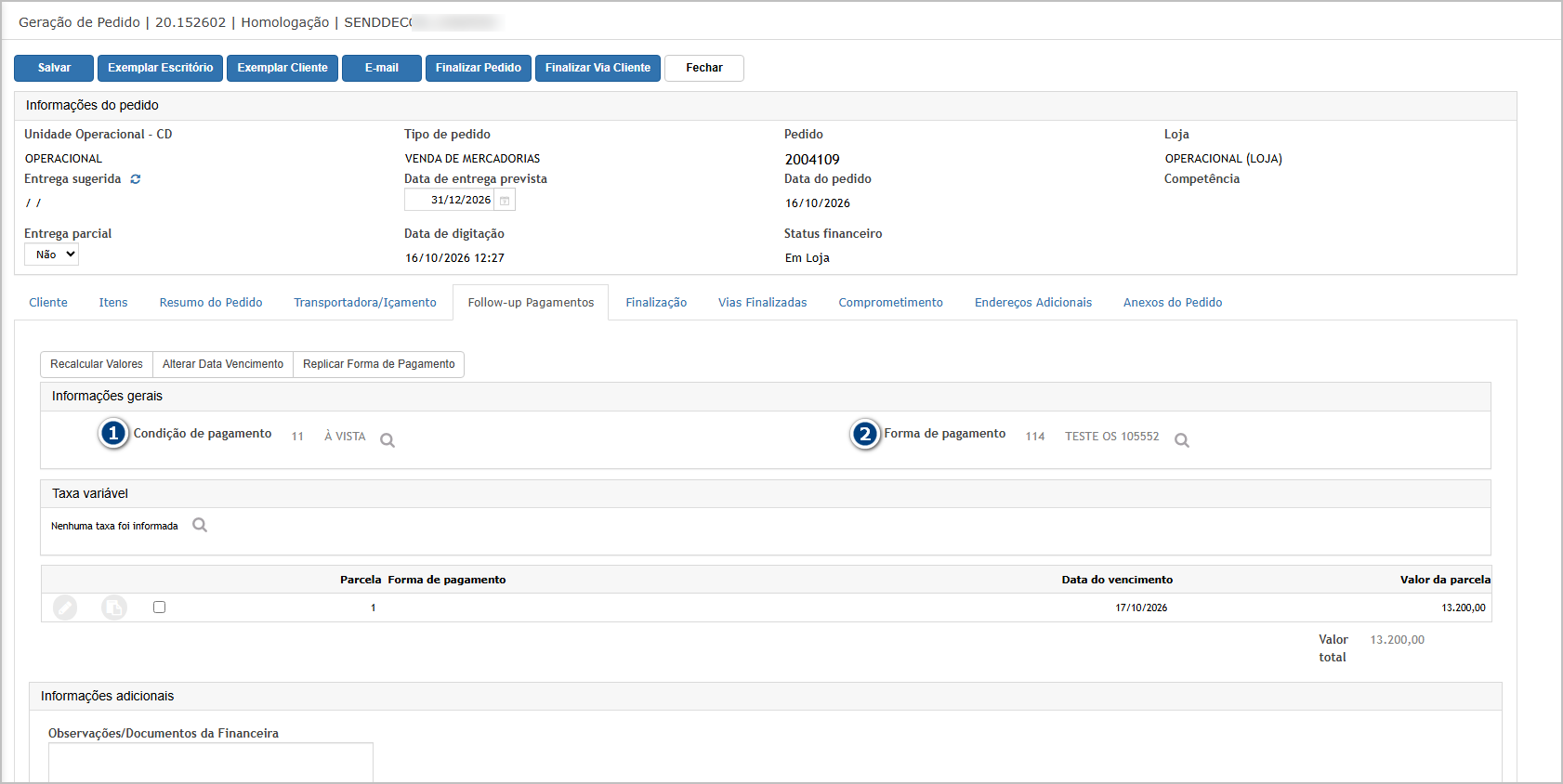Click the À VISTA payment condition text
Image resolution: width=1563 pixels, height=784 pixels.
tap(345, 437)
